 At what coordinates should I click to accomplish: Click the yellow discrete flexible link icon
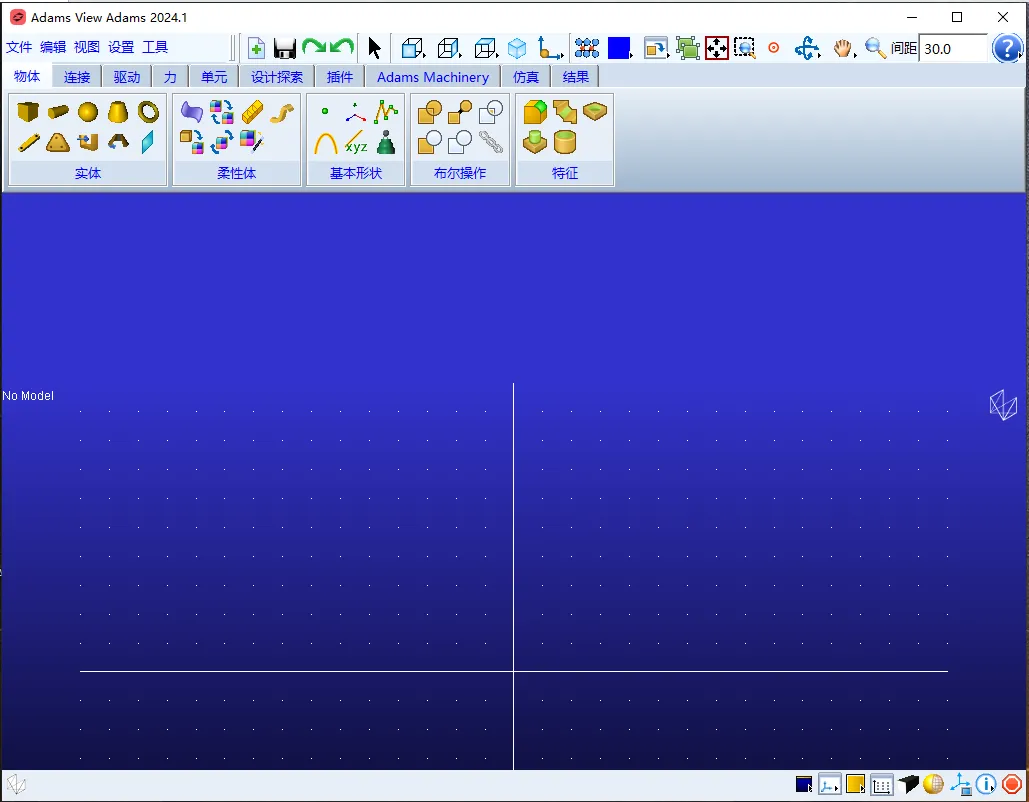pyautogui.click(x=252, y=112)
